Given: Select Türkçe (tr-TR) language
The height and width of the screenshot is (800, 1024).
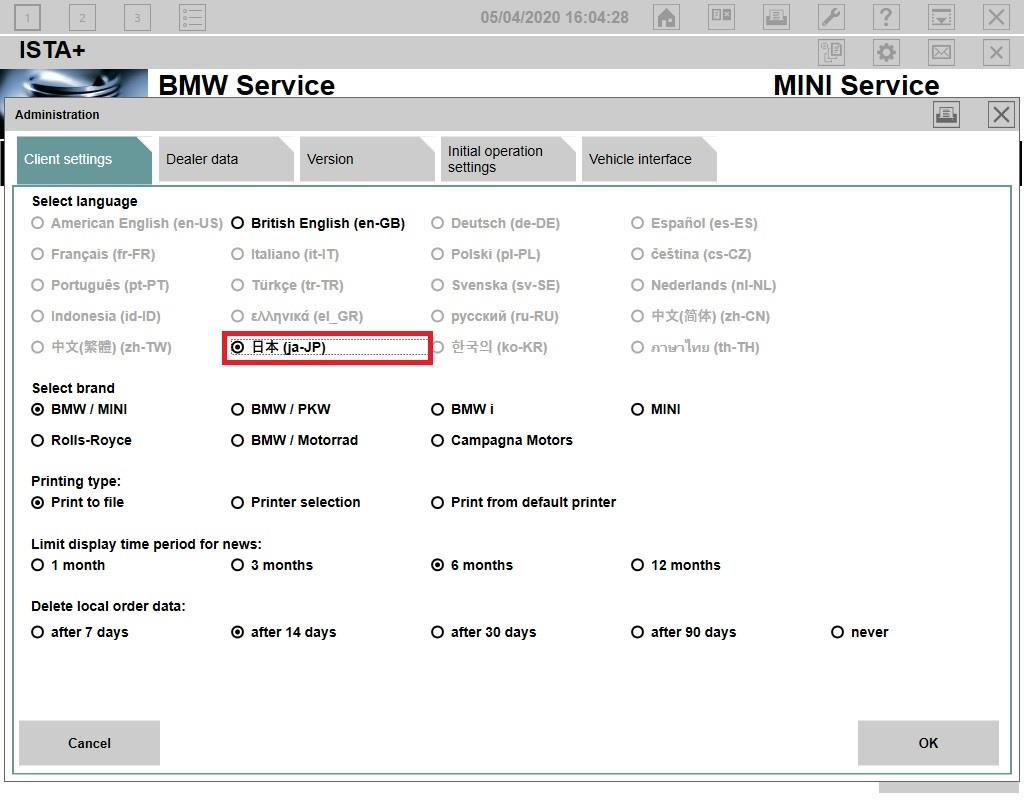Looking at the screenshot, I should pyautogui.click(x=287, y=285).
